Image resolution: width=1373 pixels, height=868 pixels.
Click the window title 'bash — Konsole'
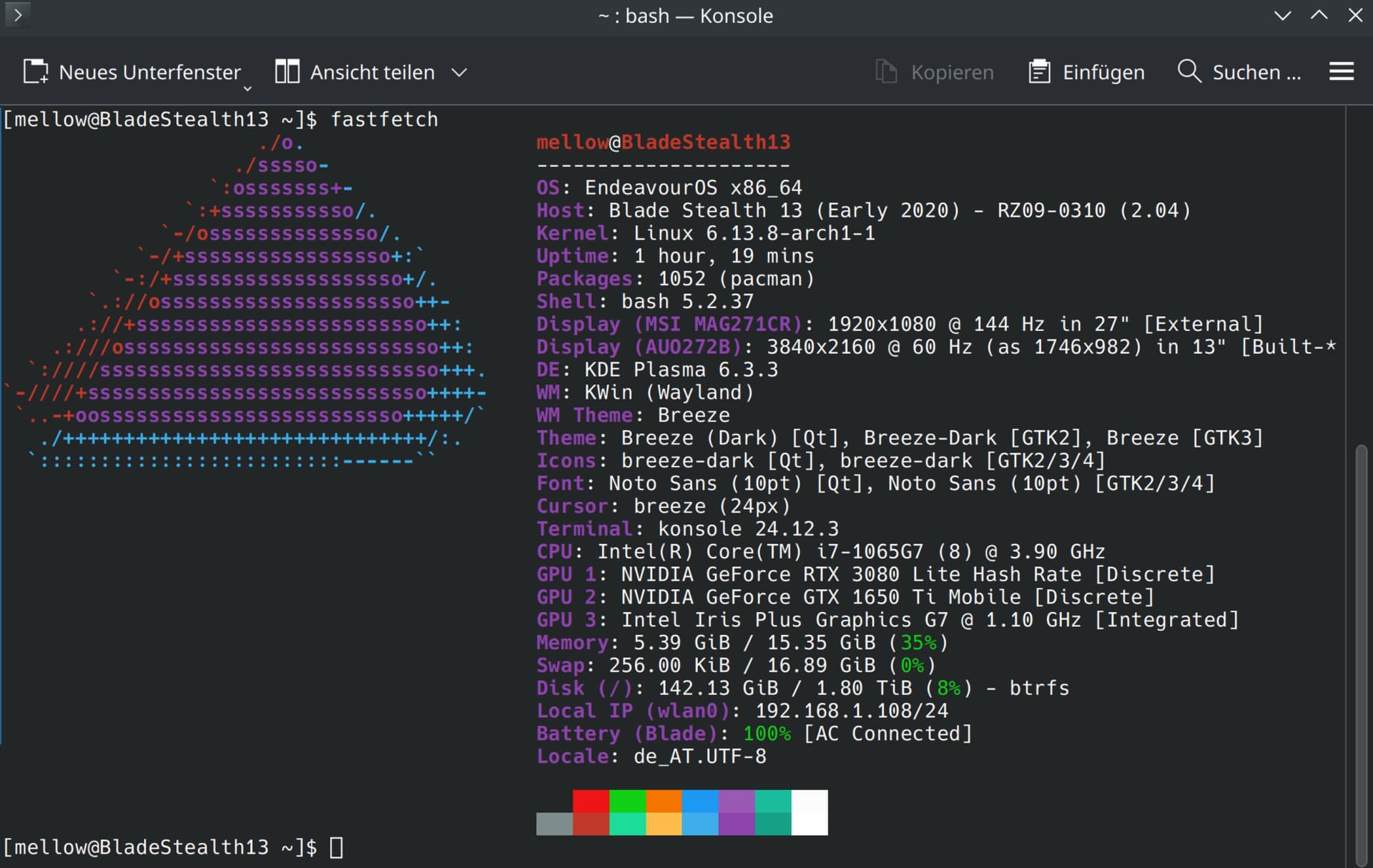[x=699, y=16]
